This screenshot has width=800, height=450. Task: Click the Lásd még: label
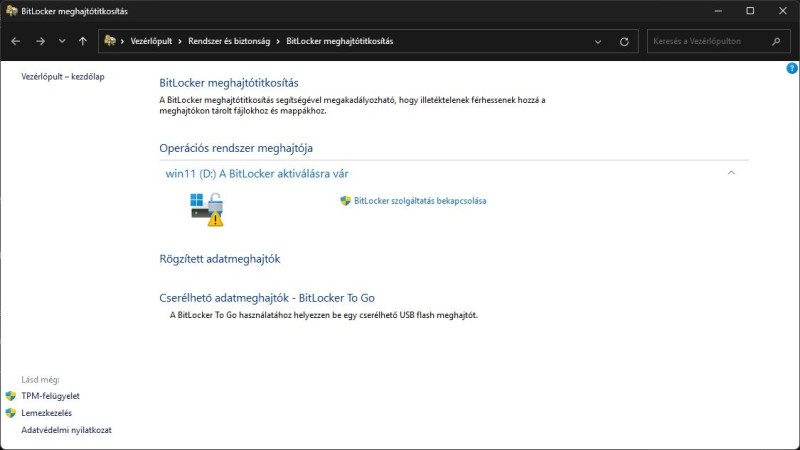tap(40, 380)
